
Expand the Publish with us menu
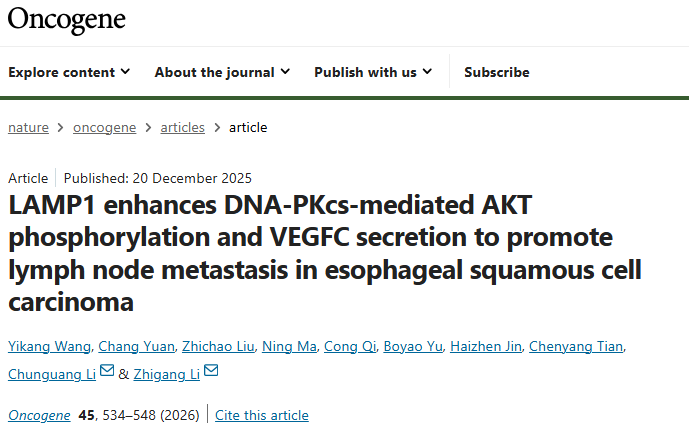pos(373,72)
